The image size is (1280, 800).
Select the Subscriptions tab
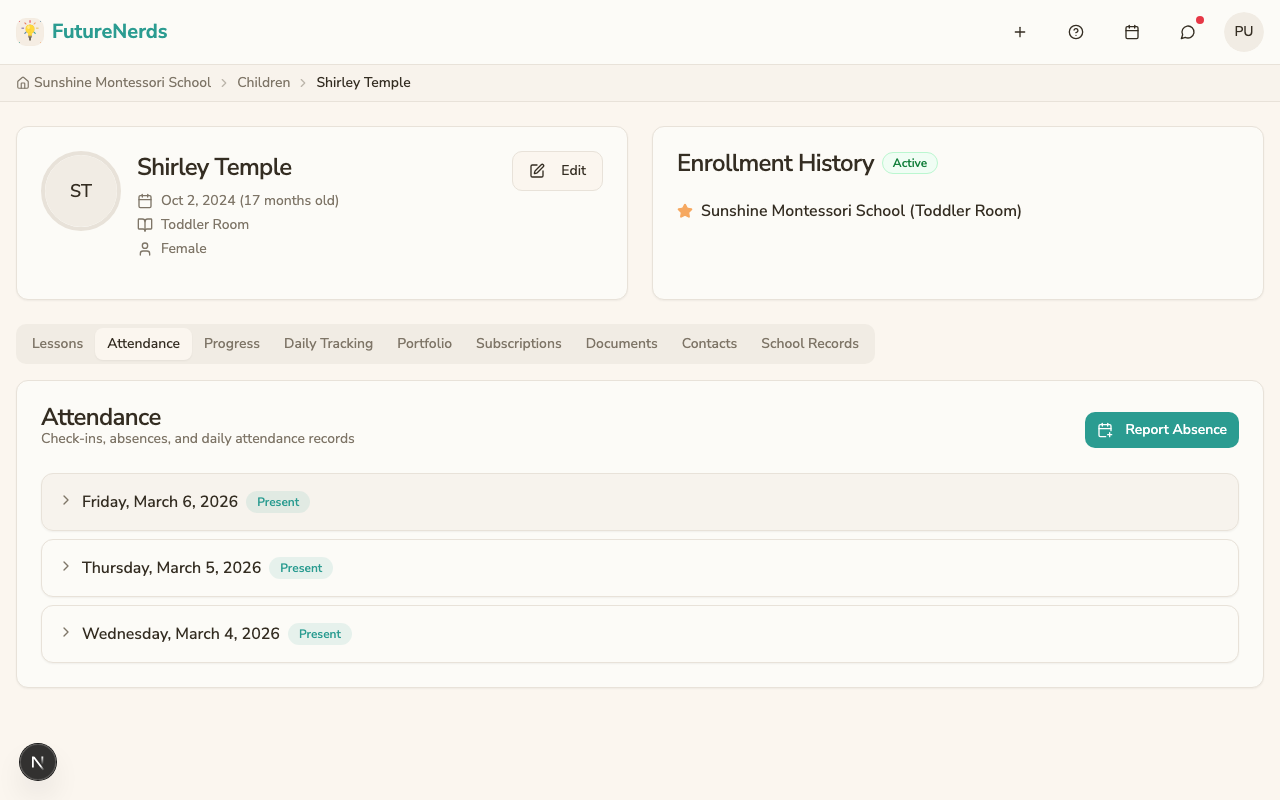(518, 343)
